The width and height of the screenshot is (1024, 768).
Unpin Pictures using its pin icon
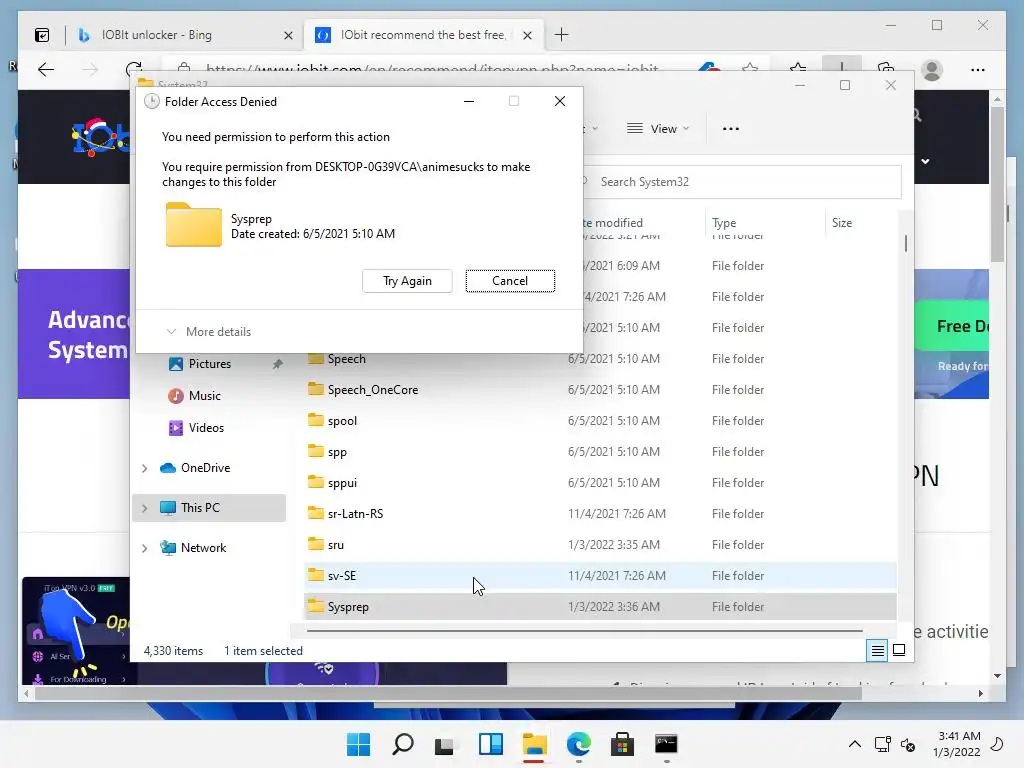[x=278, y=364]
